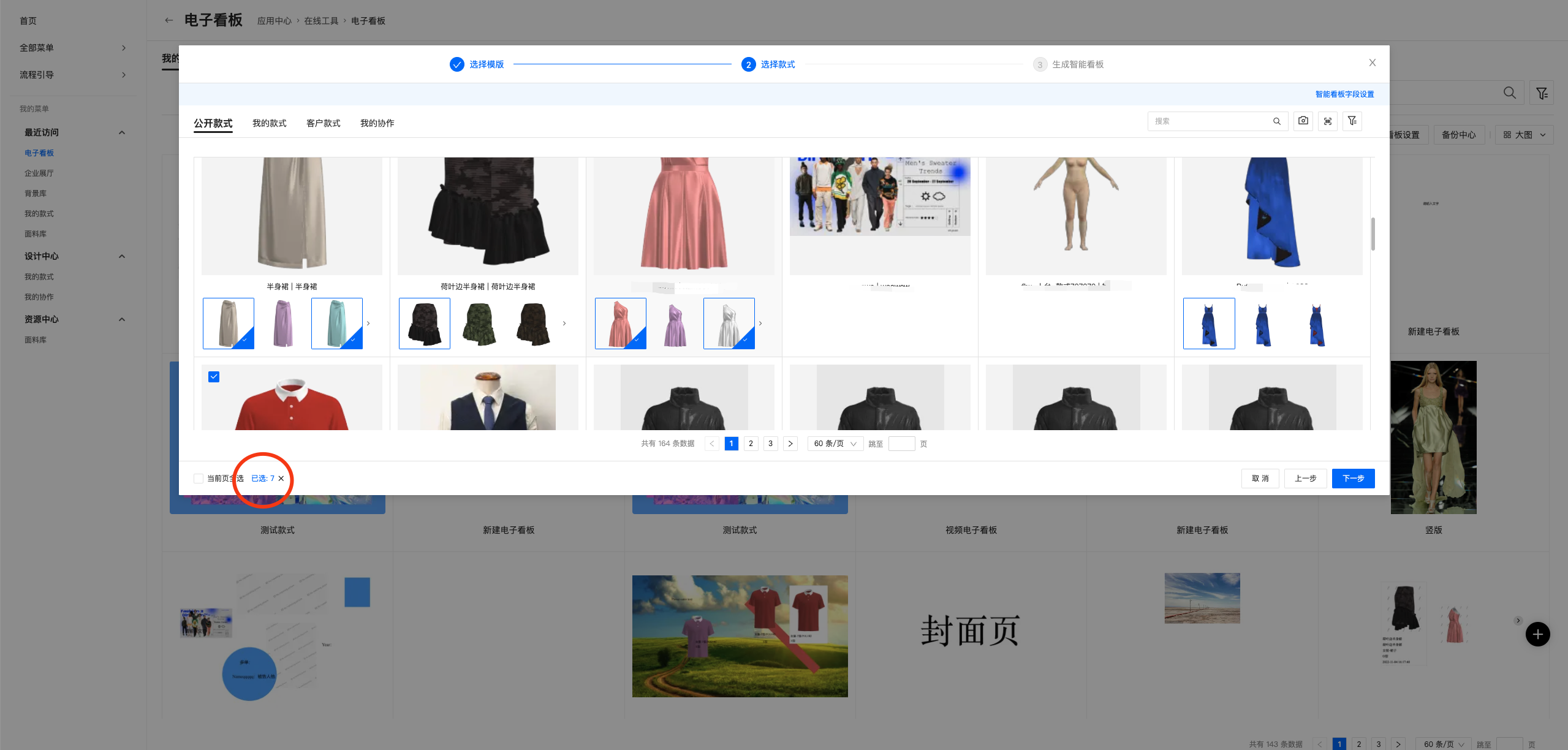This screenshot has height=750, width=1568.
Task: Go to page 2 in dialog pagination
Action: (751, 444)
